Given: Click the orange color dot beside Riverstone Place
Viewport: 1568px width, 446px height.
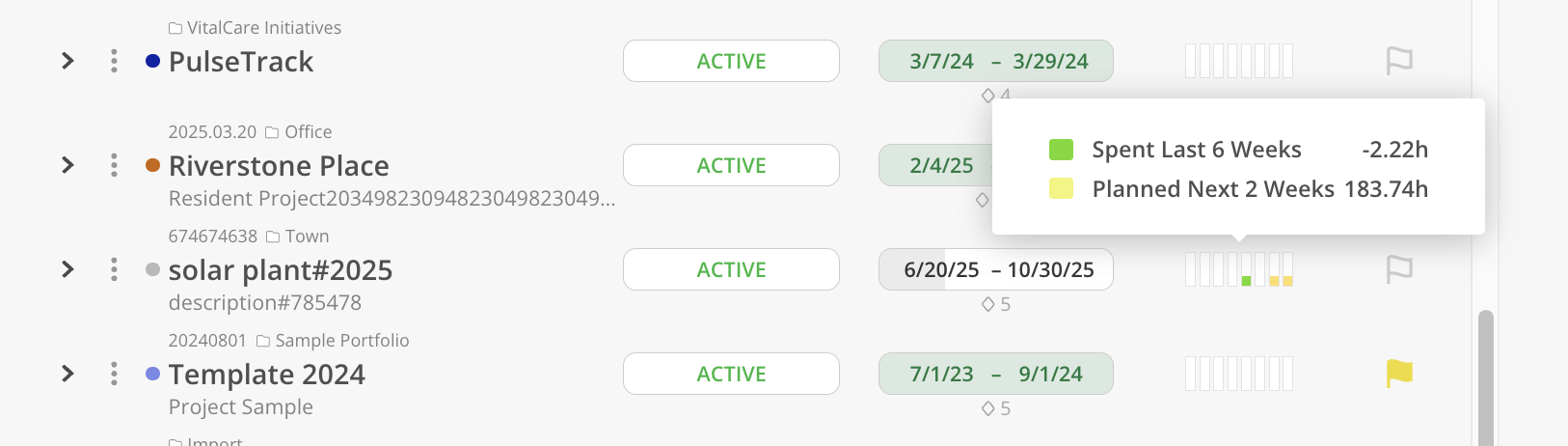Looking at the screenshot, I should [x=152, y=165].
